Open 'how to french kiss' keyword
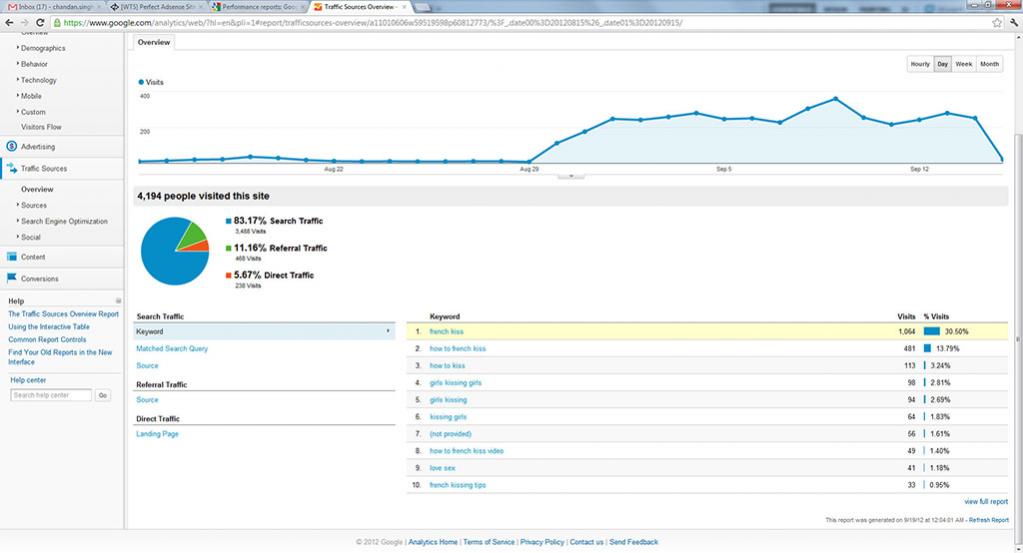 (457, 349)
